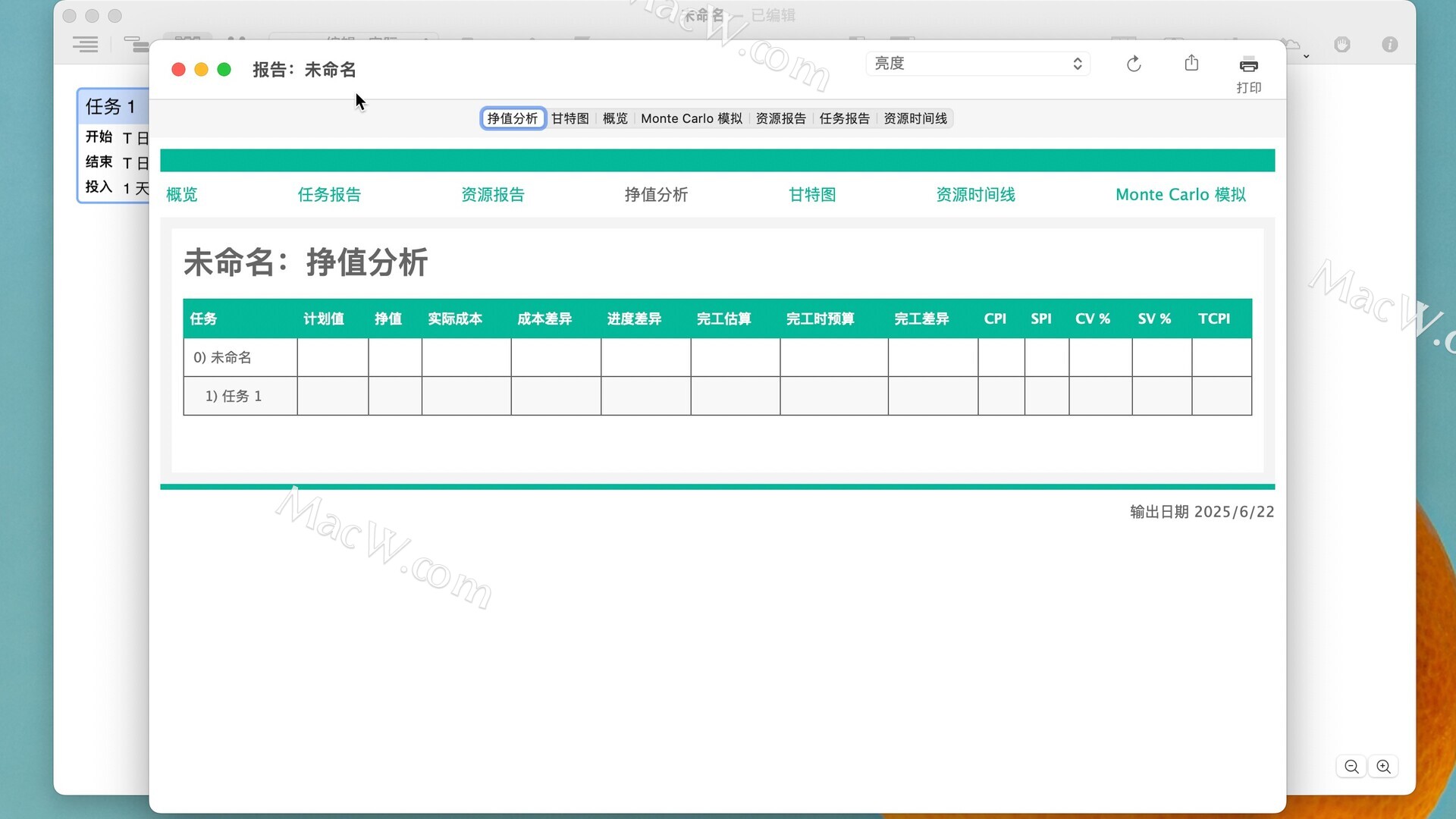Switch to the 任务报告 segment tab

(x=844, y=118)
